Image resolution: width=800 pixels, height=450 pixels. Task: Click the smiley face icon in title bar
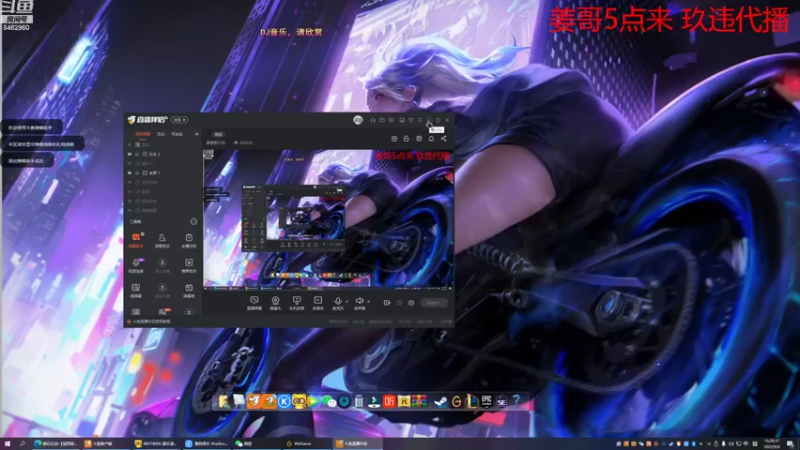pyautogui.click(x=391, y=120)
